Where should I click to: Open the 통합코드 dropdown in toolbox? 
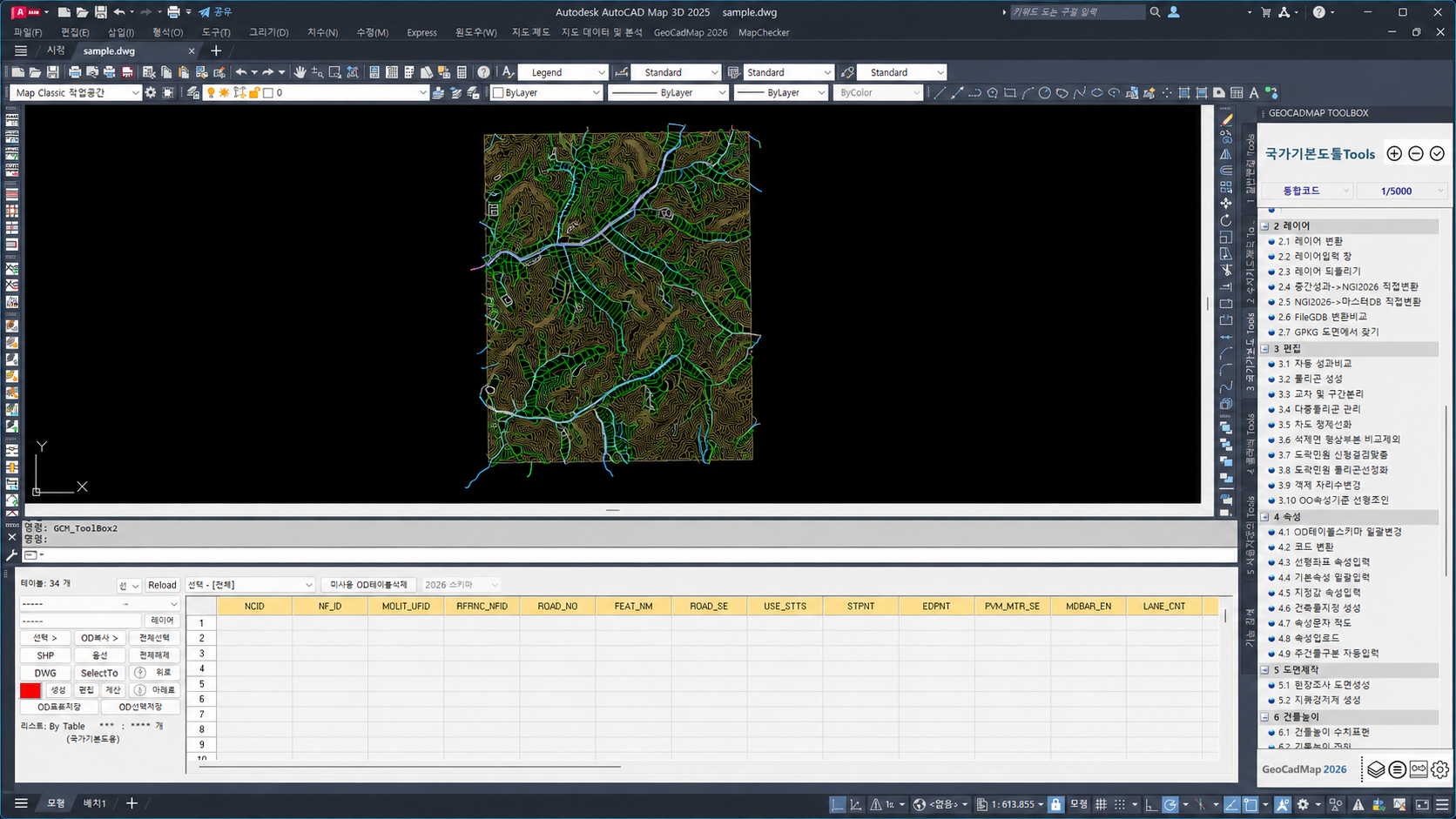1306,191
